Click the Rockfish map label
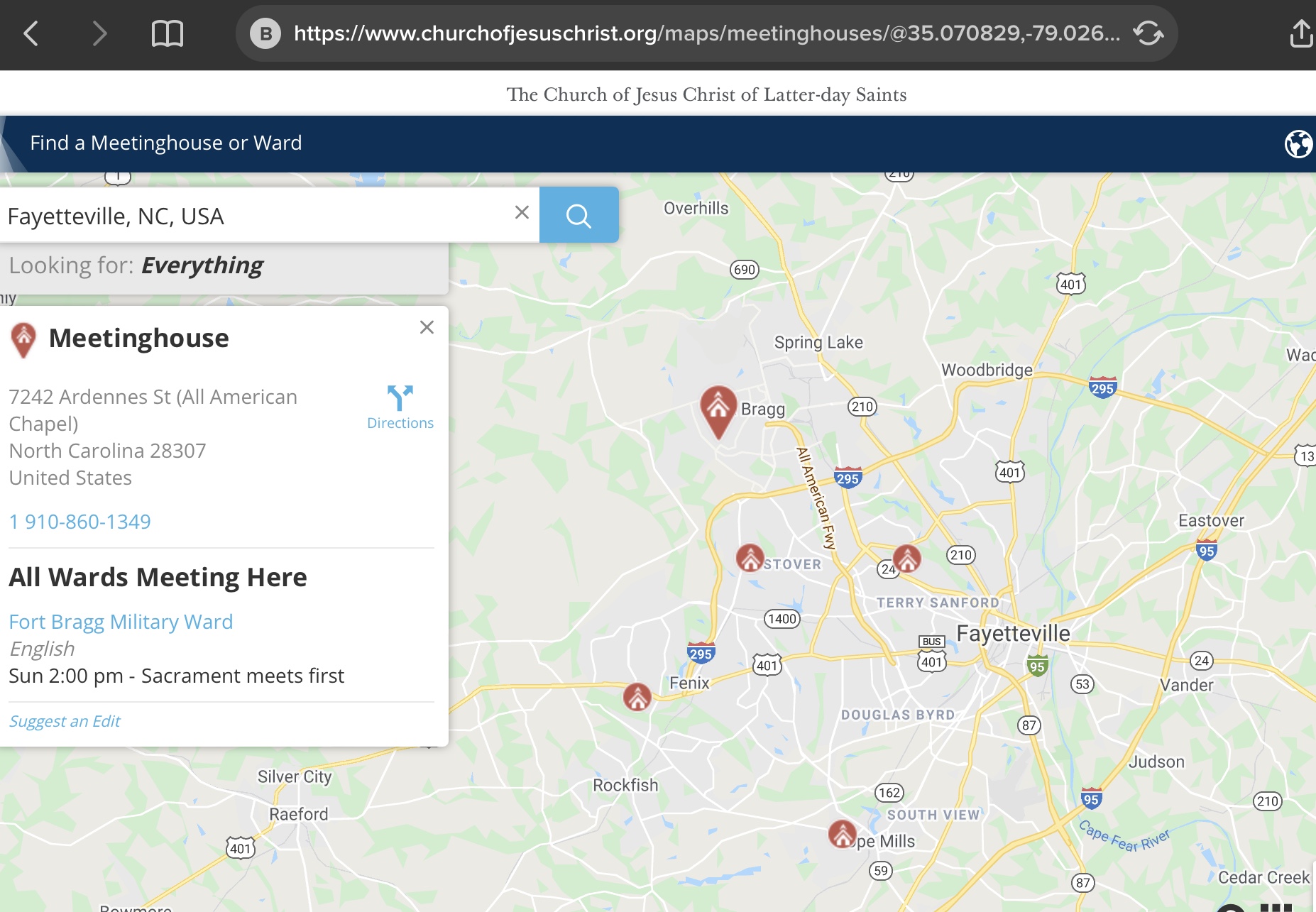This screenshot has width=1316, height=912. 625,785
